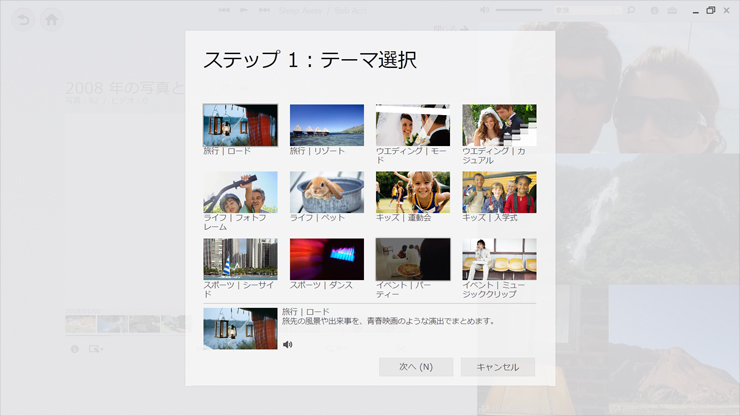The height and width of the screenshot is (416, 740).
Task: Click the back arrow icon in the top bar
Action: 22,19
